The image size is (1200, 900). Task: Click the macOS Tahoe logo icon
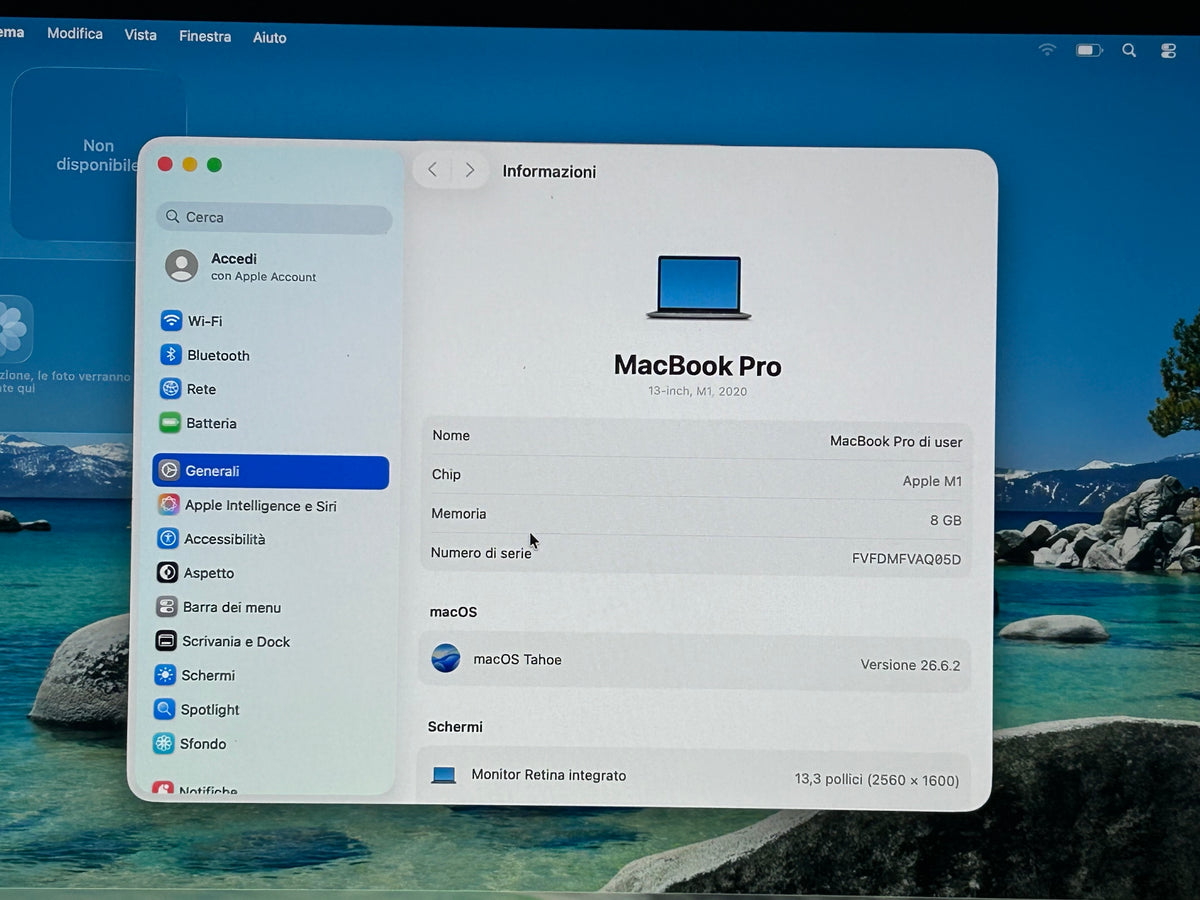pos(446,658)
